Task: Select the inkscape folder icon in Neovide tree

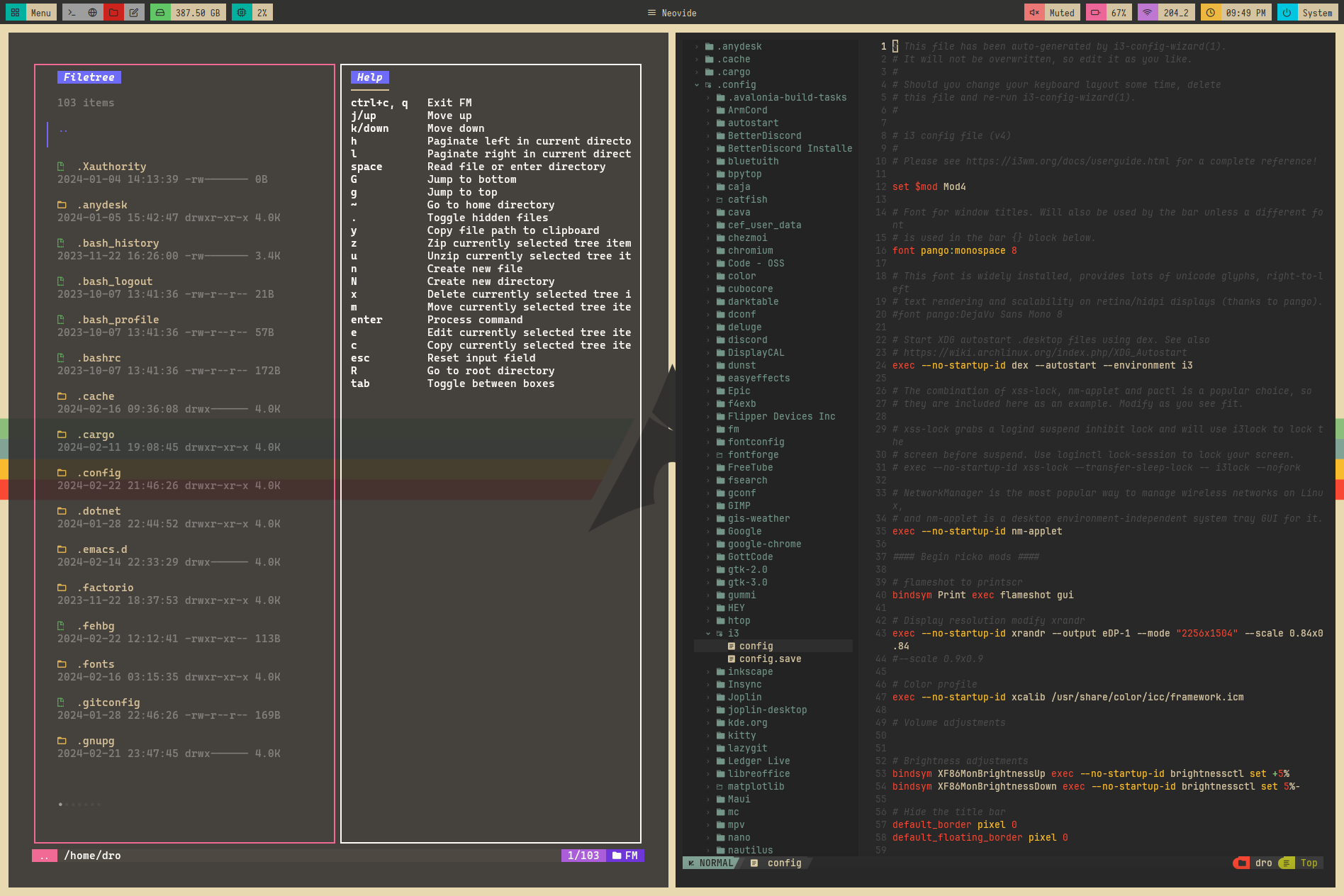Action: 720,672
